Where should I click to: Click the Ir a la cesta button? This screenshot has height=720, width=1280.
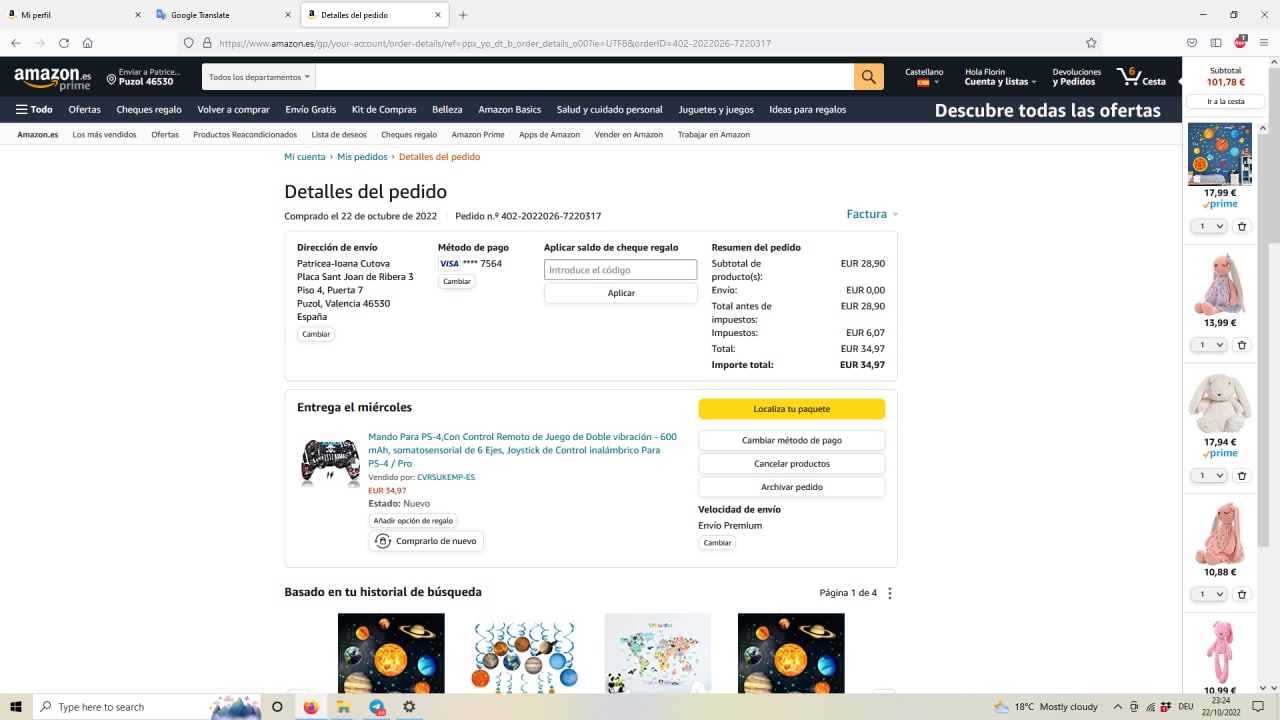click(x=1226, y=101)
